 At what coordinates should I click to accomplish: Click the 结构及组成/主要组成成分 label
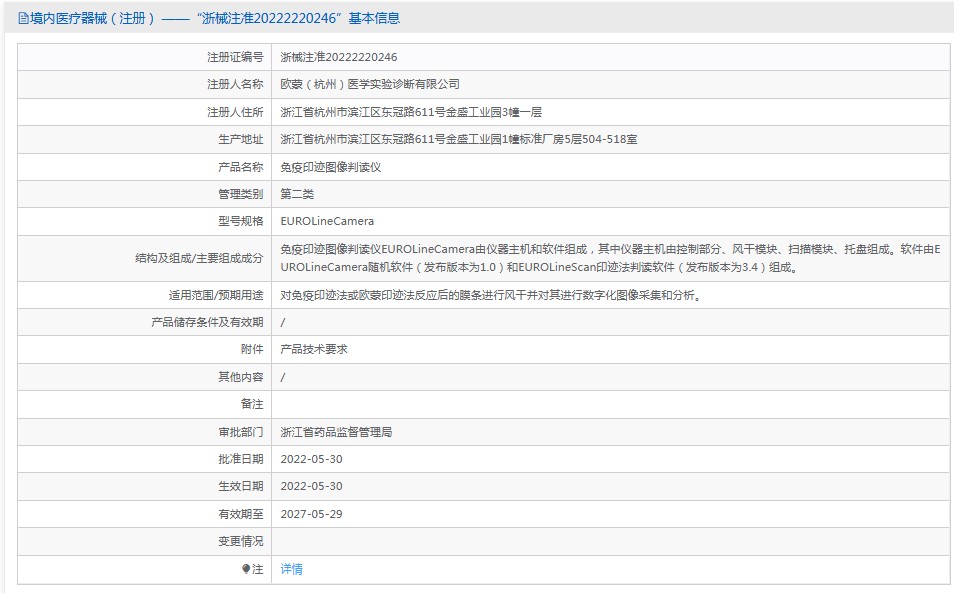[x=200, y=258]
